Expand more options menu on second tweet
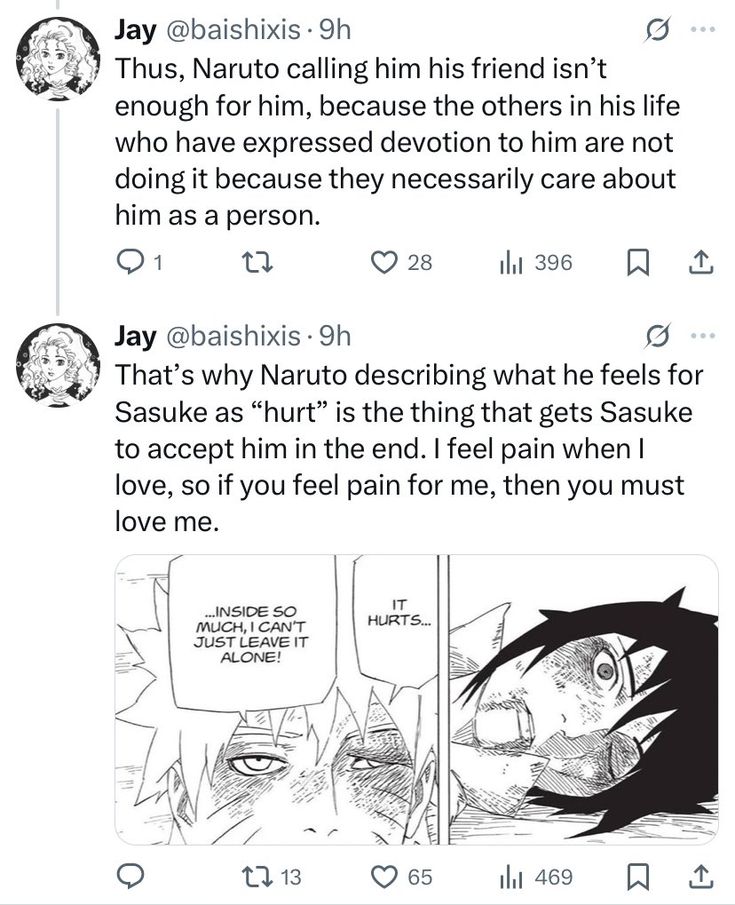Screen dimensions: 735x905 [706, 335]
